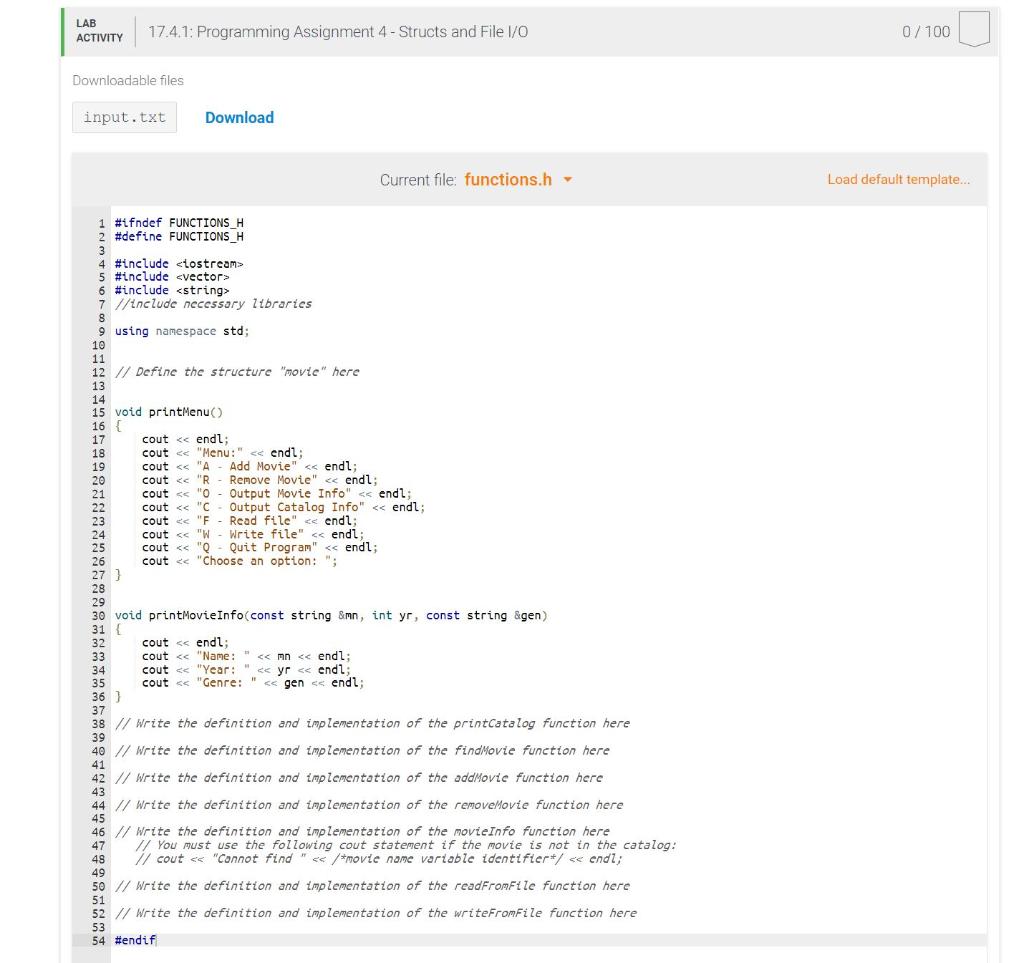Image resolution: width=1024 pixels, height=963 pixels.
Task: Click the input.txt file name box
Action: click(124, 118)
